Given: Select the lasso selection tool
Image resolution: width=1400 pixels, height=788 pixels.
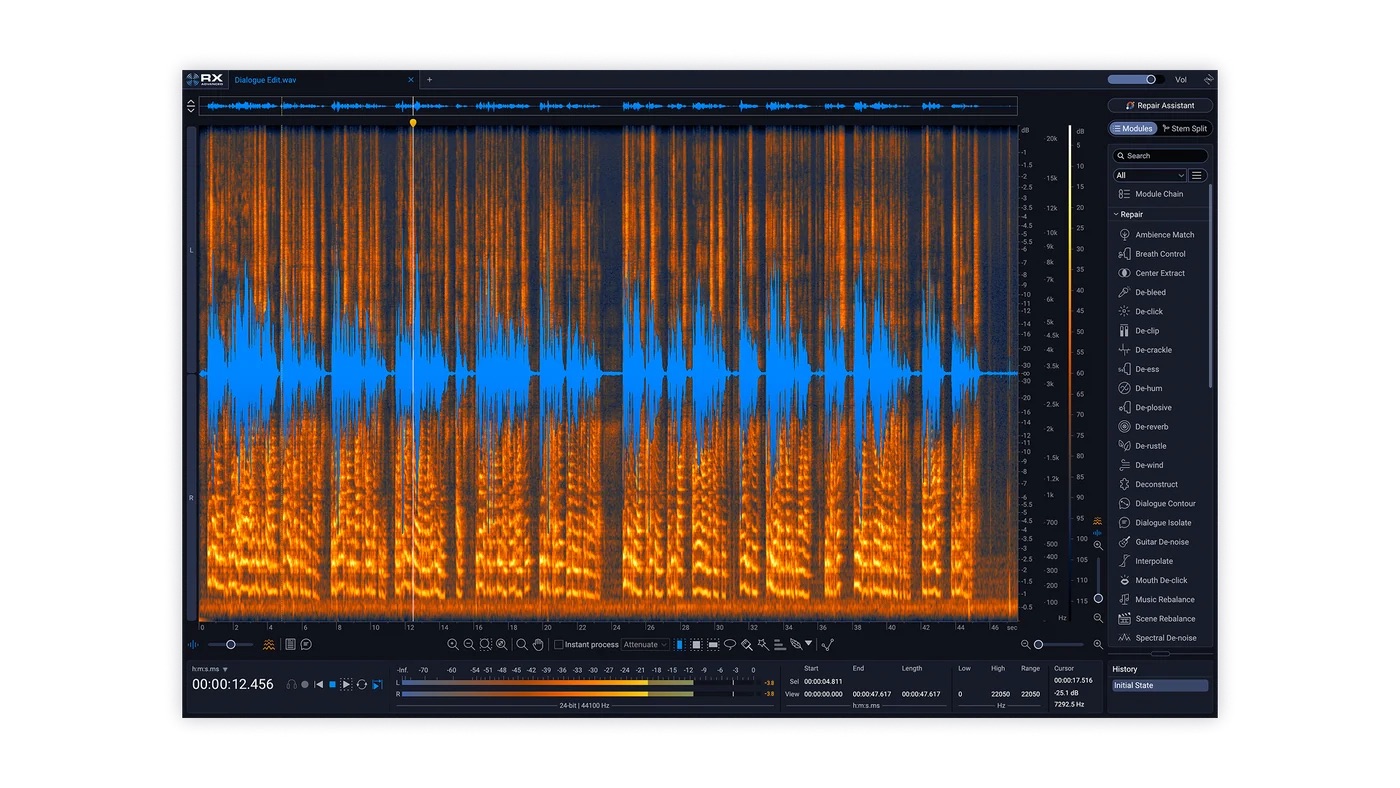Looking at the screenshot, I should pyautogui.click(x=730, y=645).
